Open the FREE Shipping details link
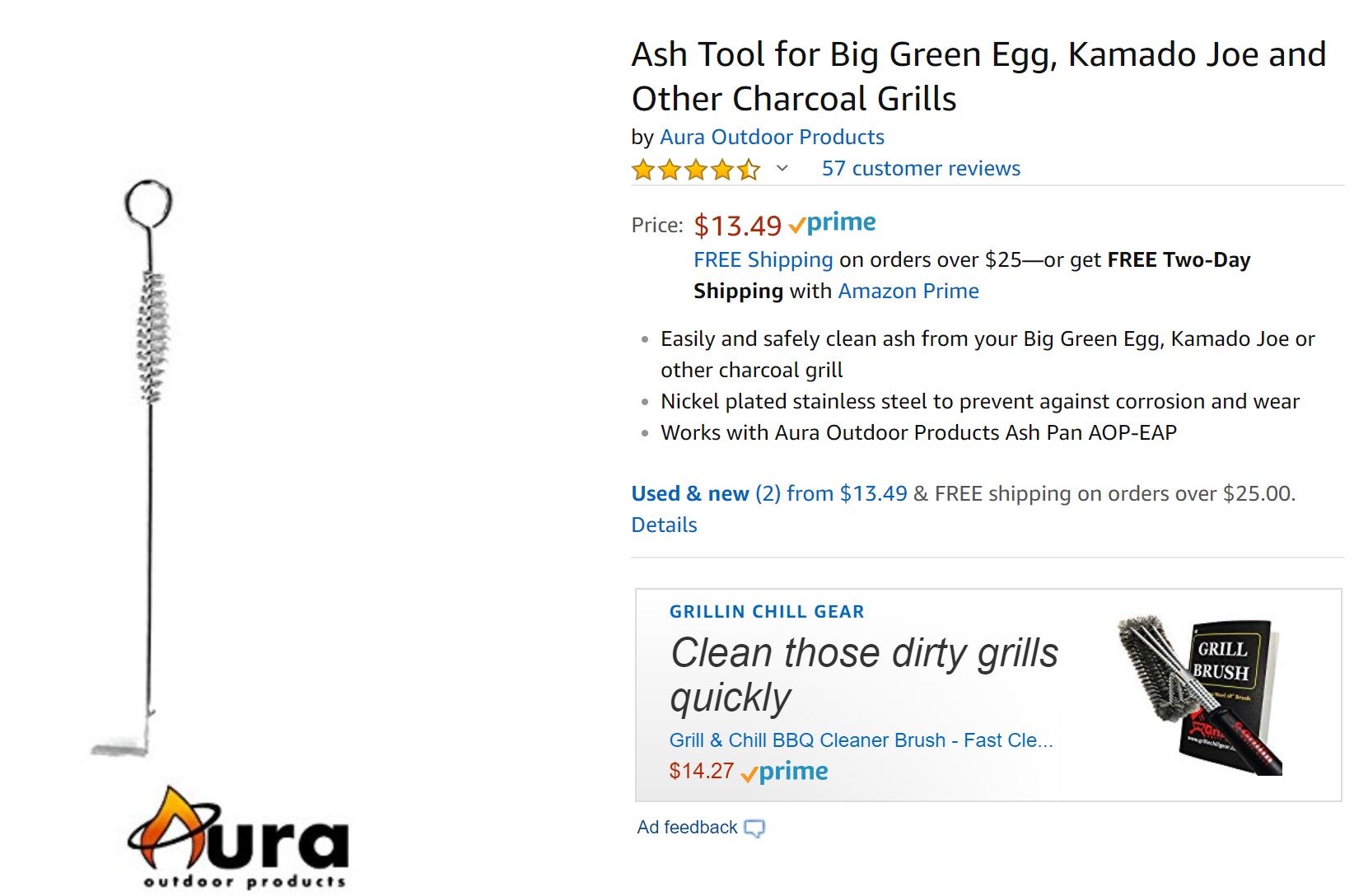 coord(763,260)
